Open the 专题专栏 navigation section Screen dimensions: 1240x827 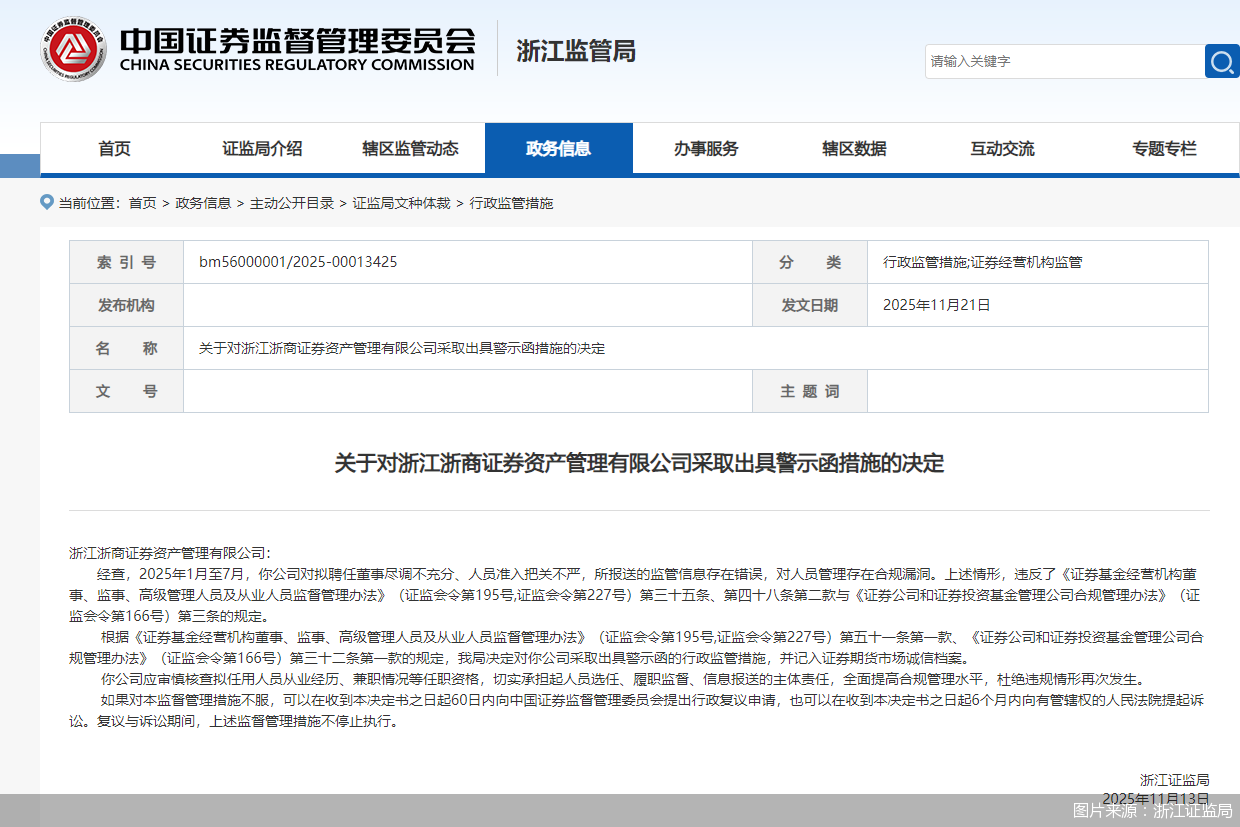1164,148
